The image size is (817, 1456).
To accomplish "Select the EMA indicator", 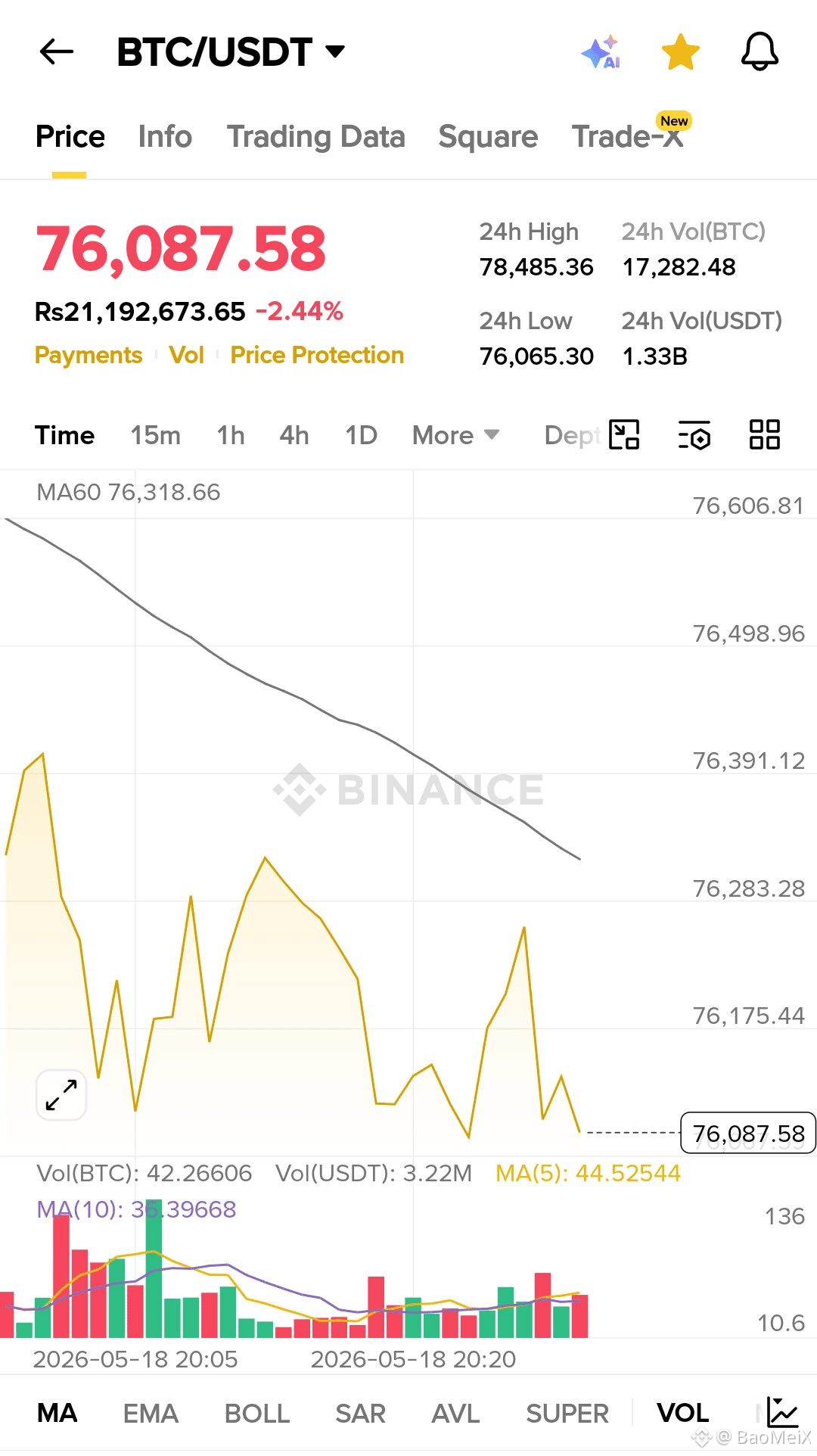I will [151, 1413].
